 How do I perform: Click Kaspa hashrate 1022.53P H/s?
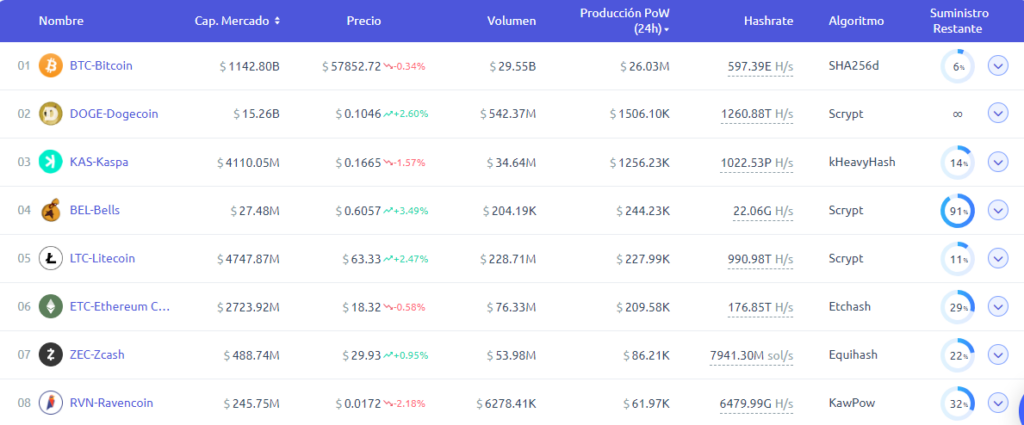pyautogui.click(x=757, y=162)
